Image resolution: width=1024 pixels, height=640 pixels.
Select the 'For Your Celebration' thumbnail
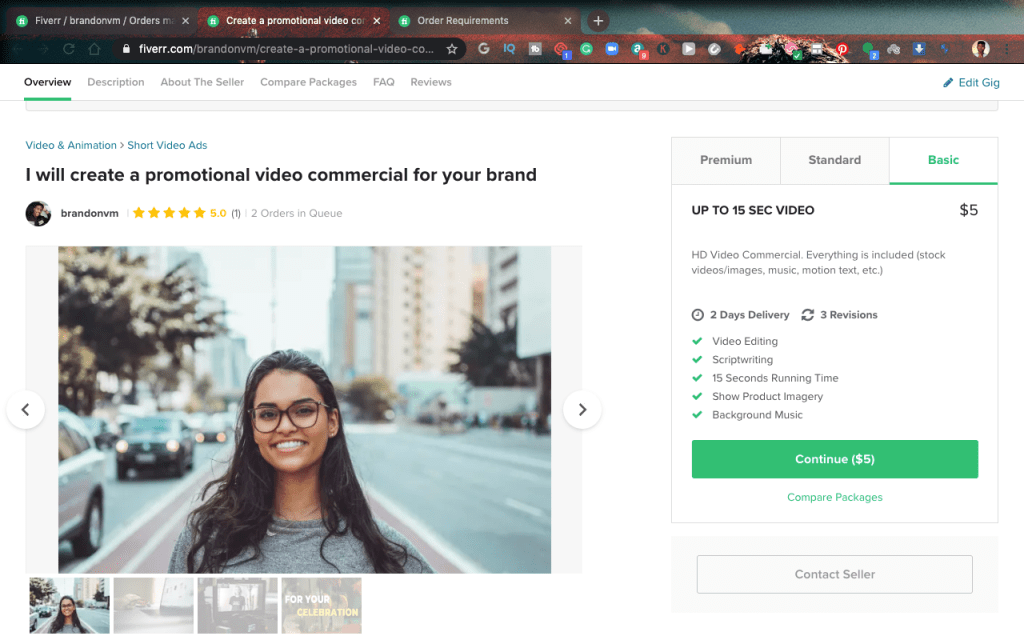click(321, 605)
